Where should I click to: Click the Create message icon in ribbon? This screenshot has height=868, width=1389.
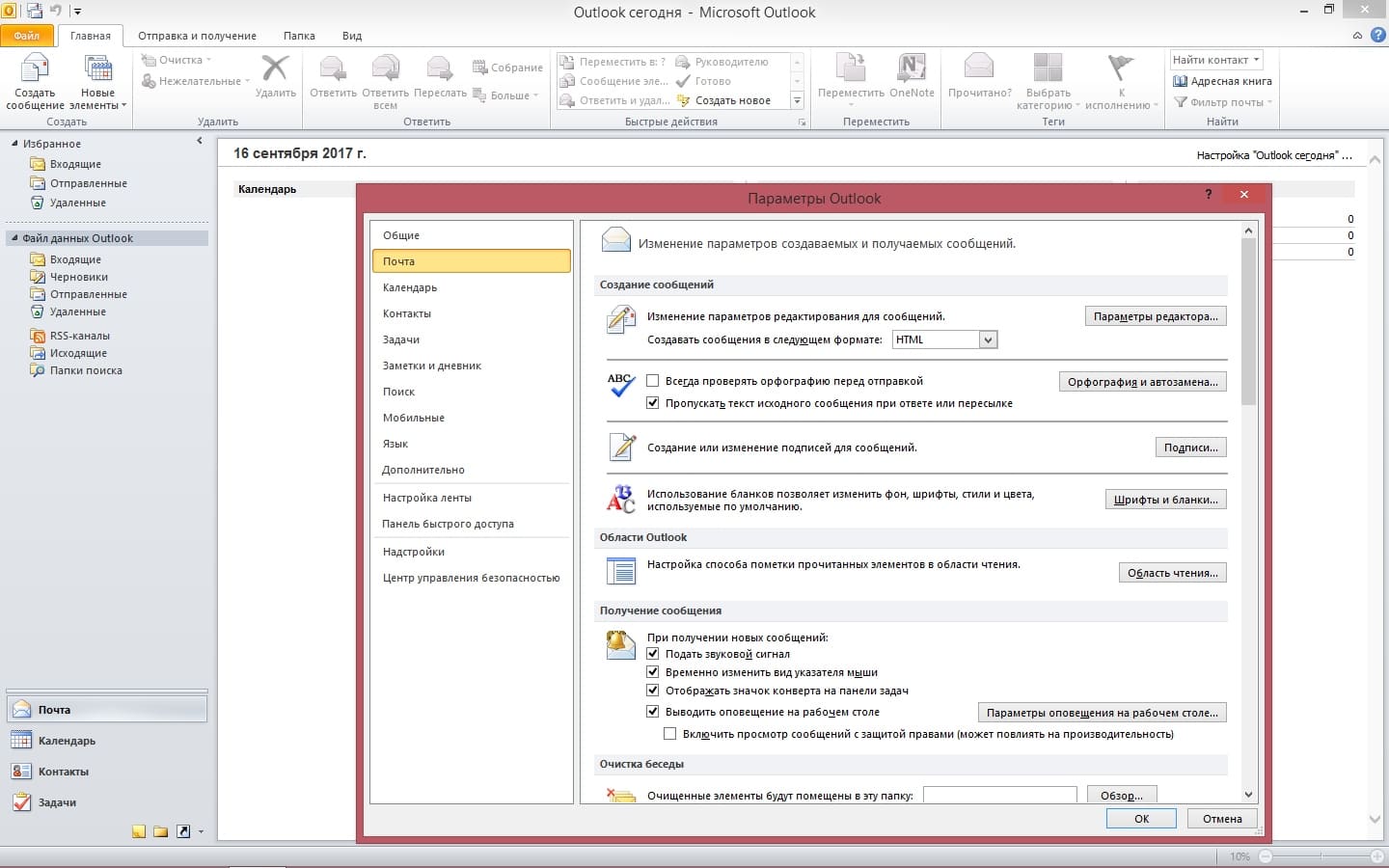click(35, 69)
